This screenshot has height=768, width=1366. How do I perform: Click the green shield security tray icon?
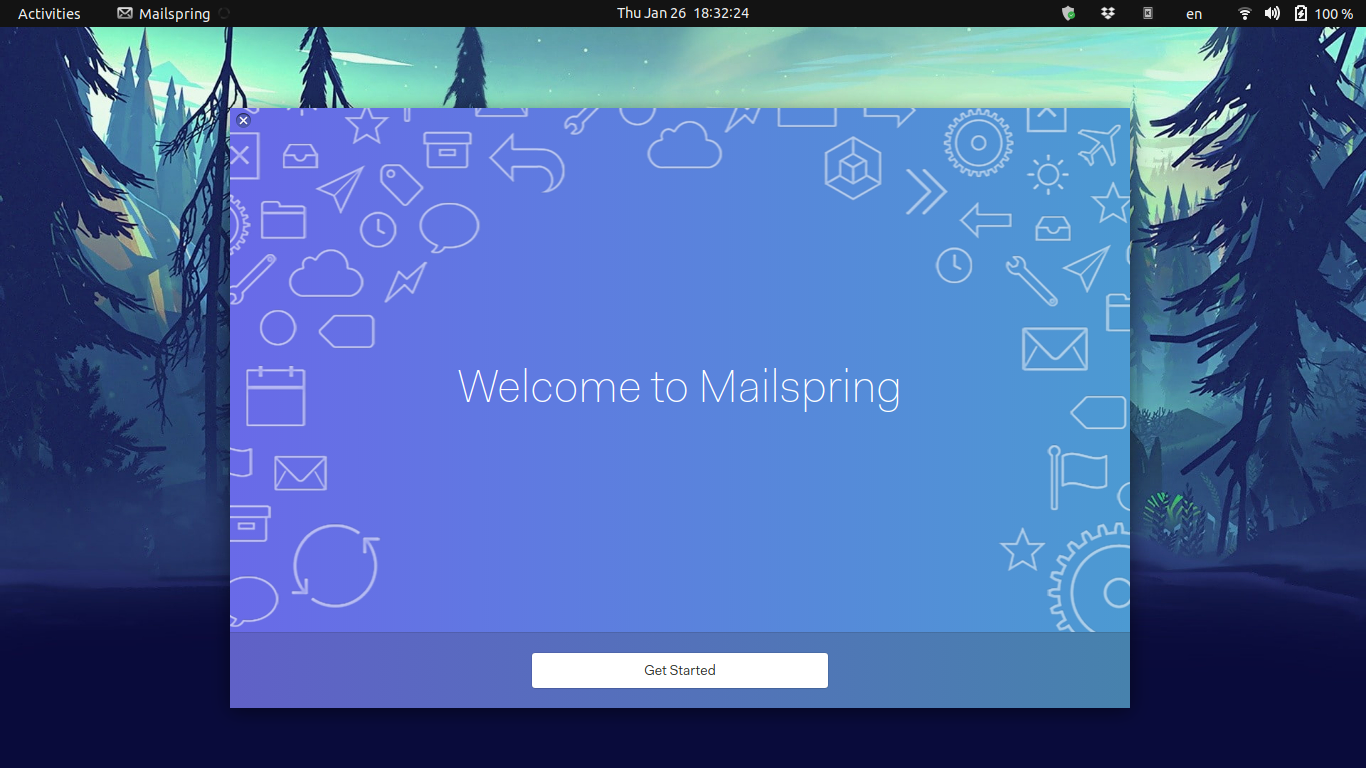coord(1068,13)
